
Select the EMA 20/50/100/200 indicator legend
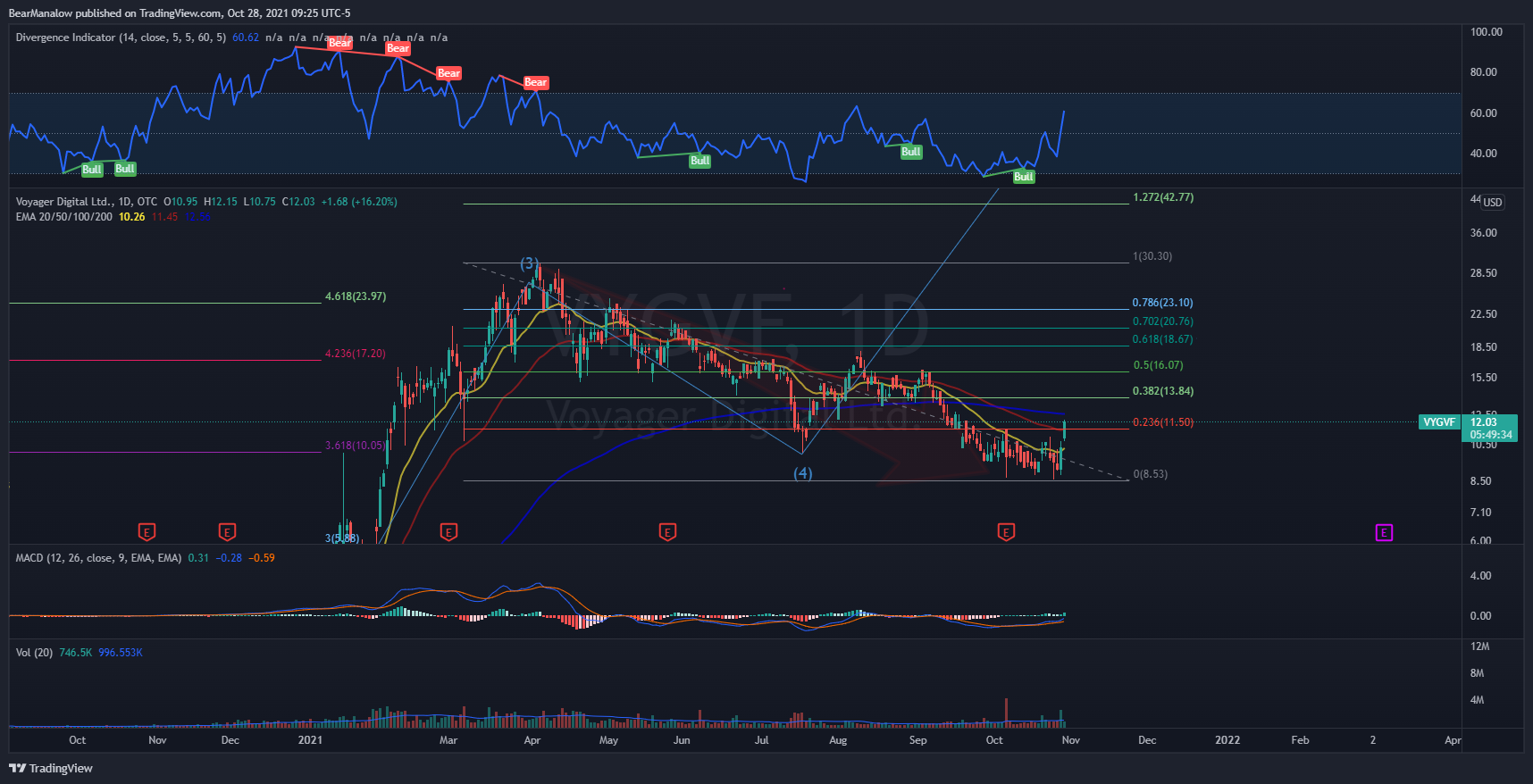tap(63, 217)
